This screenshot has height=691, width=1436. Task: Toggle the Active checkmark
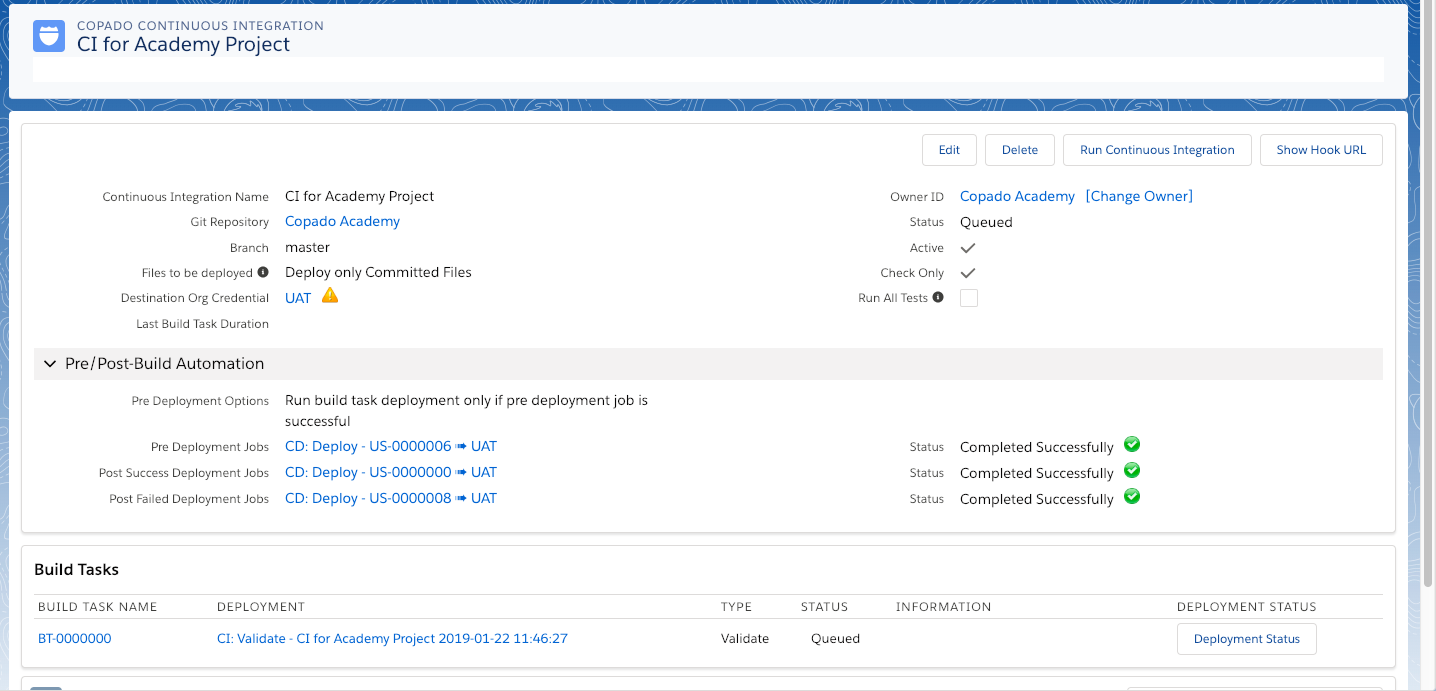pos(968,248)
